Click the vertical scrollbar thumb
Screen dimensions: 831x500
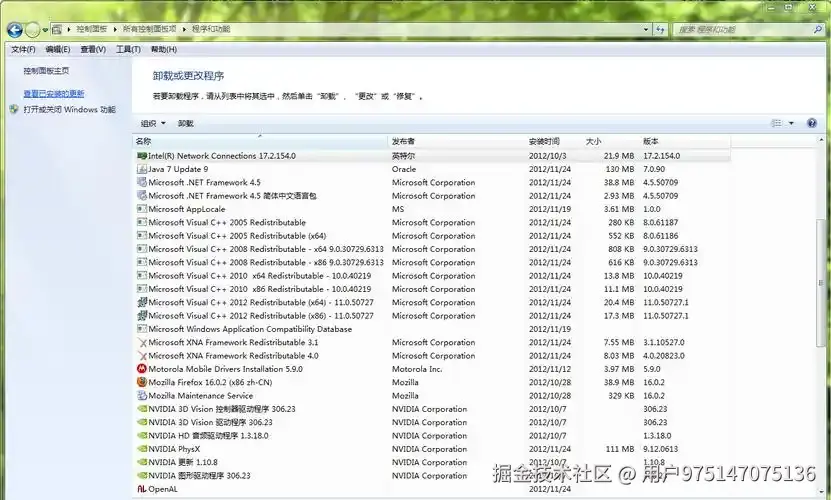(821, 283)
